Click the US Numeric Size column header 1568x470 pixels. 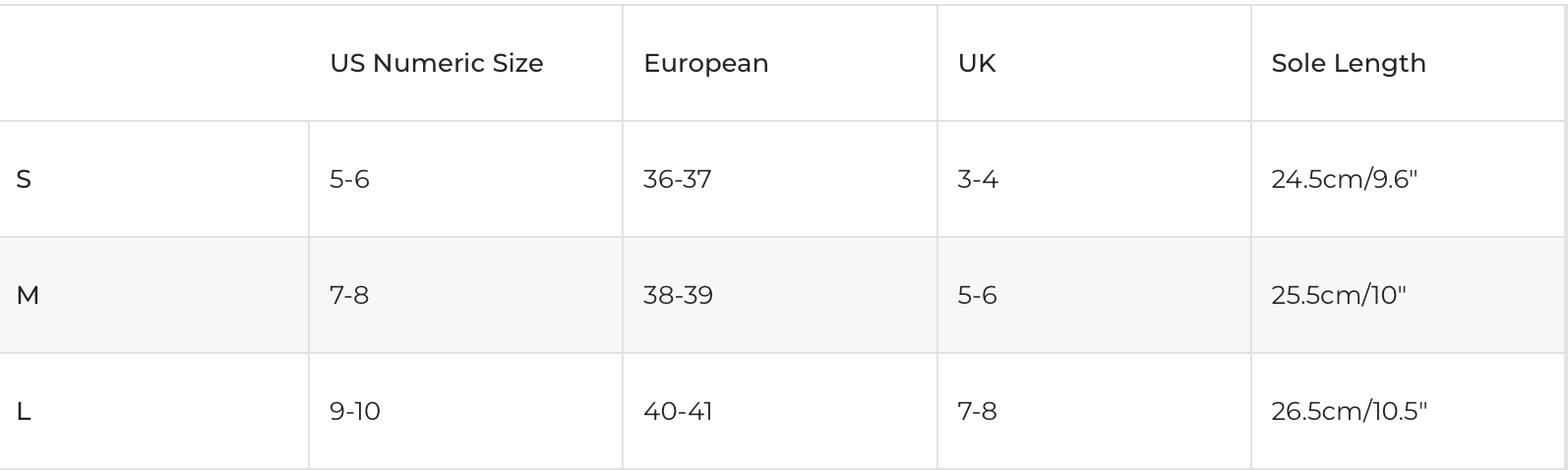(437, 64)
